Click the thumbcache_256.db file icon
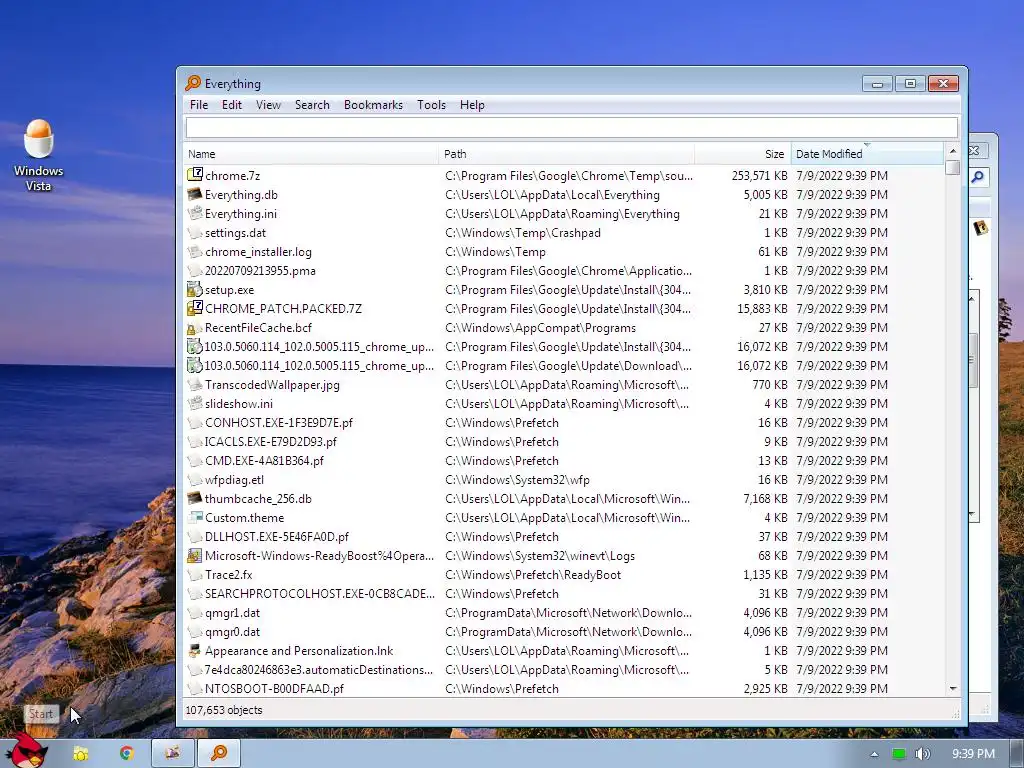 click(x=195, y=498)
